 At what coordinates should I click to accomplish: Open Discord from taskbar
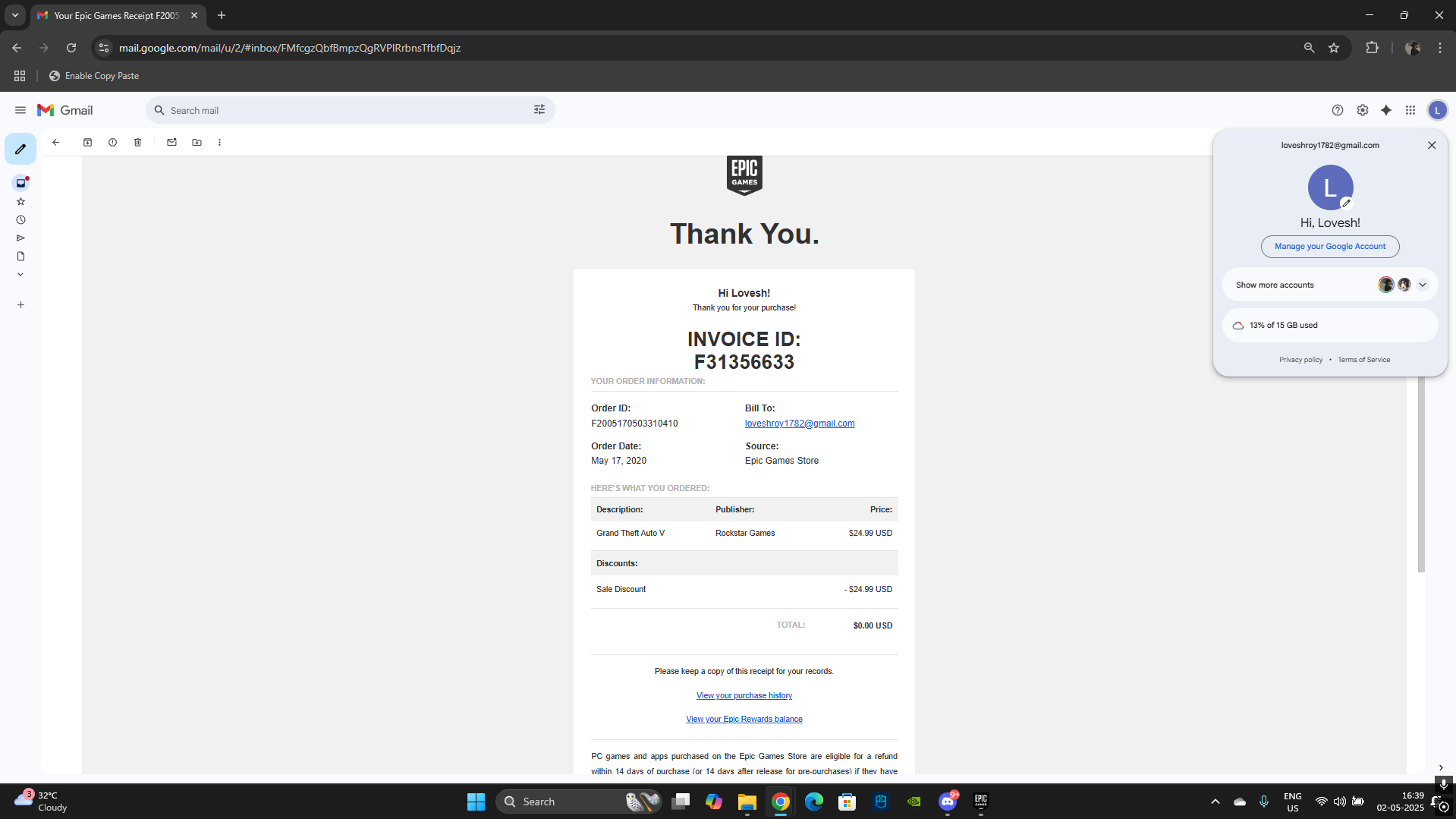[x=948, y=802]
